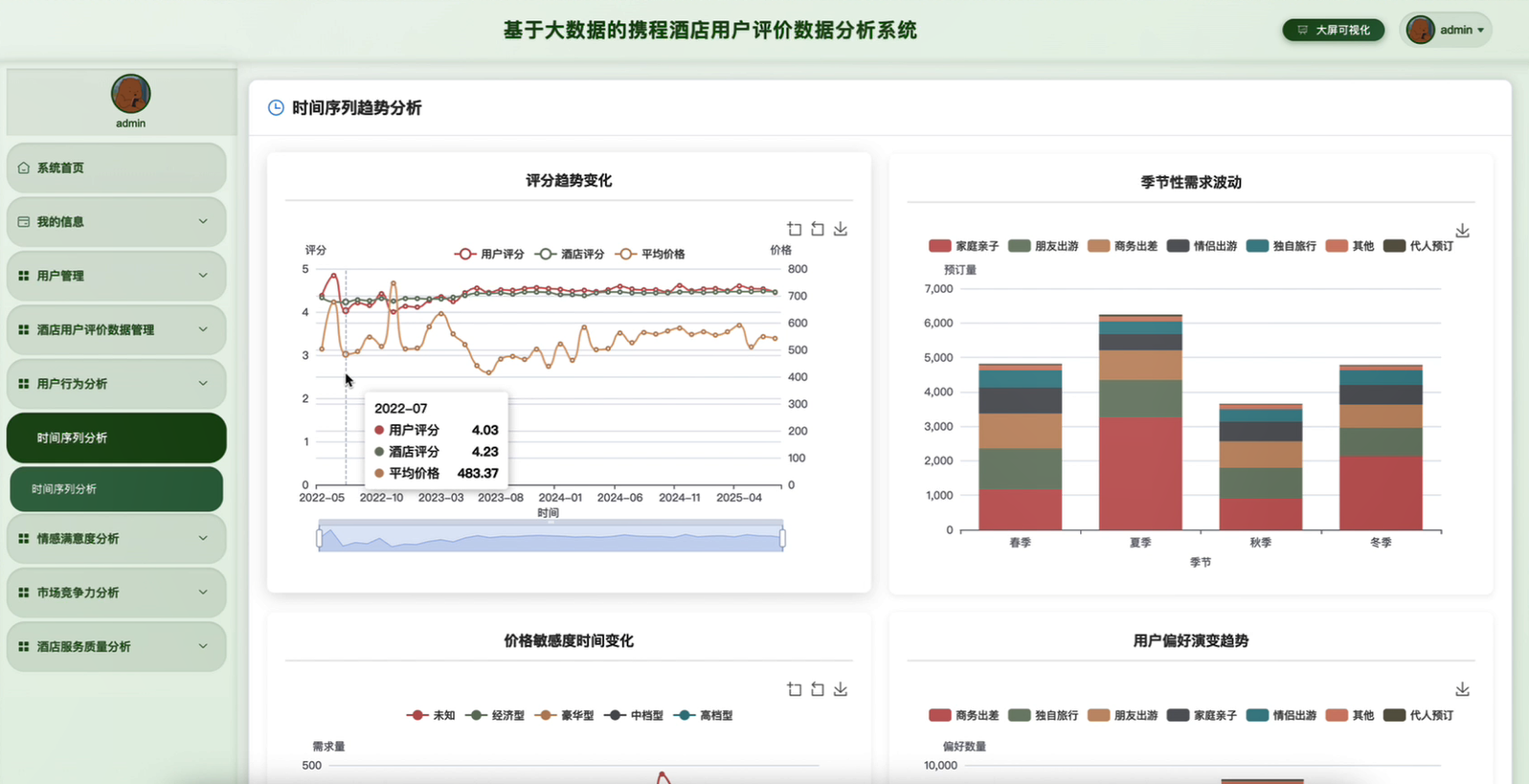Toggle 情侣出游 in seasonal demand legend
1529x784 pixels.
(1202, 246)
